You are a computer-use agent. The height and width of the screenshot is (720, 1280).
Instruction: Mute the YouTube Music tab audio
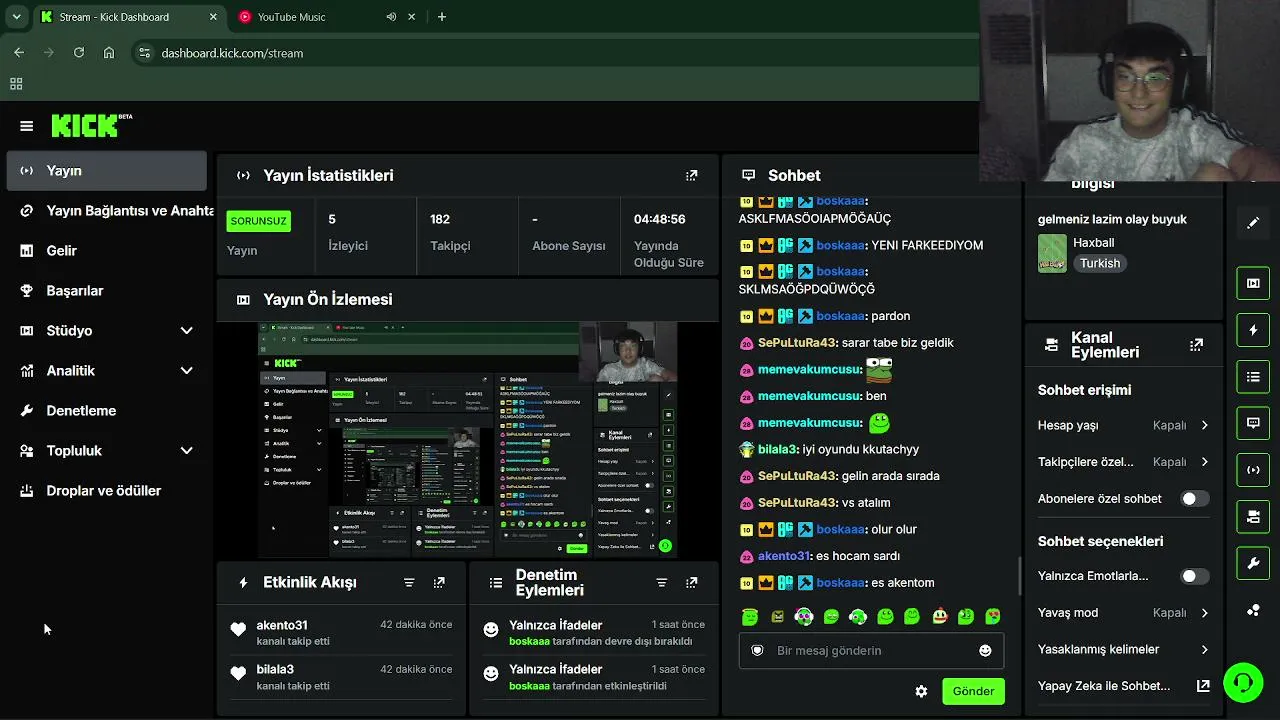tap(391, 17)
